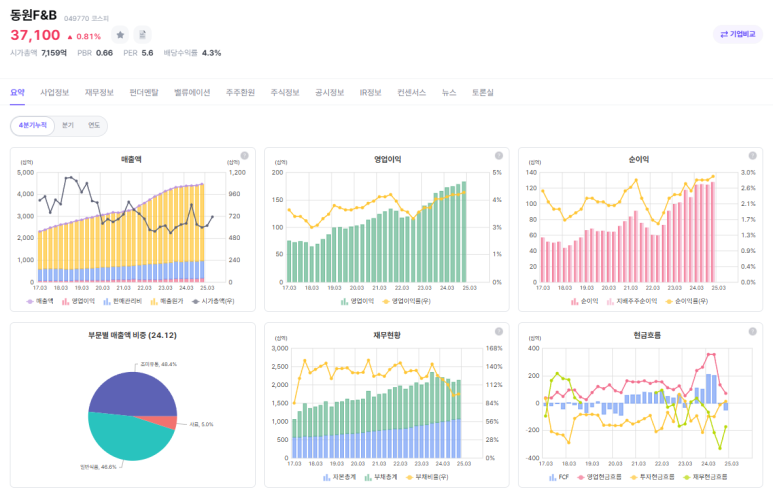Go to the 주주환원 tab
Image resolution: width=773 pixels, height=489 pixels.
241,93
